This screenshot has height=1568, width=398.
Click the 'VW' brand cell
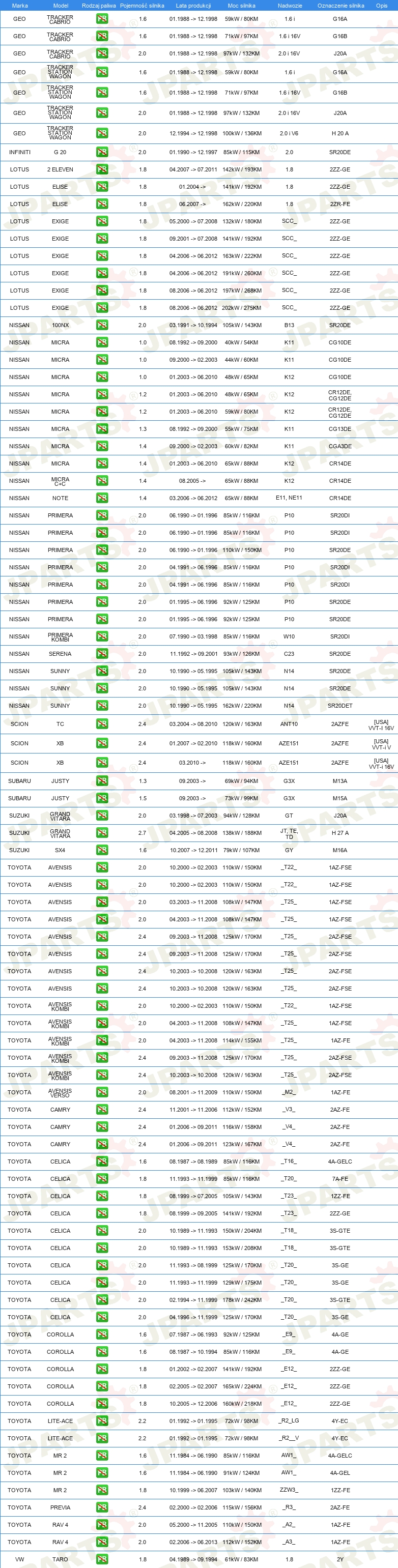[x=19, y=1559]
